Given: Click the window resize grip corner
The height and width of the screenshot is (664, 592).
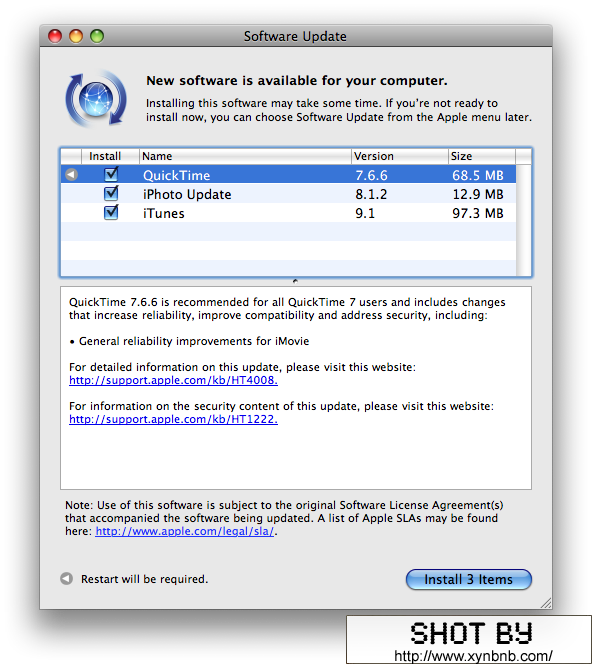Looking at the screenshot, I should point(546,603).
